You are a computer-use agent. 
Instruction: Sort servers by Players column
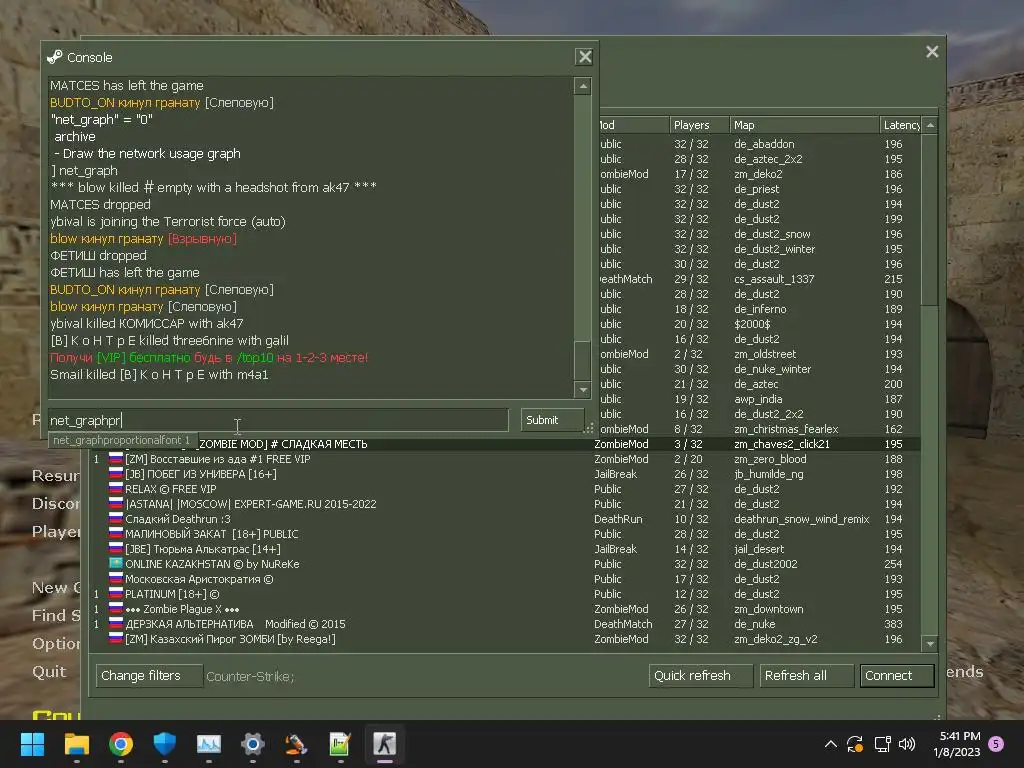[x=699, y=125]
